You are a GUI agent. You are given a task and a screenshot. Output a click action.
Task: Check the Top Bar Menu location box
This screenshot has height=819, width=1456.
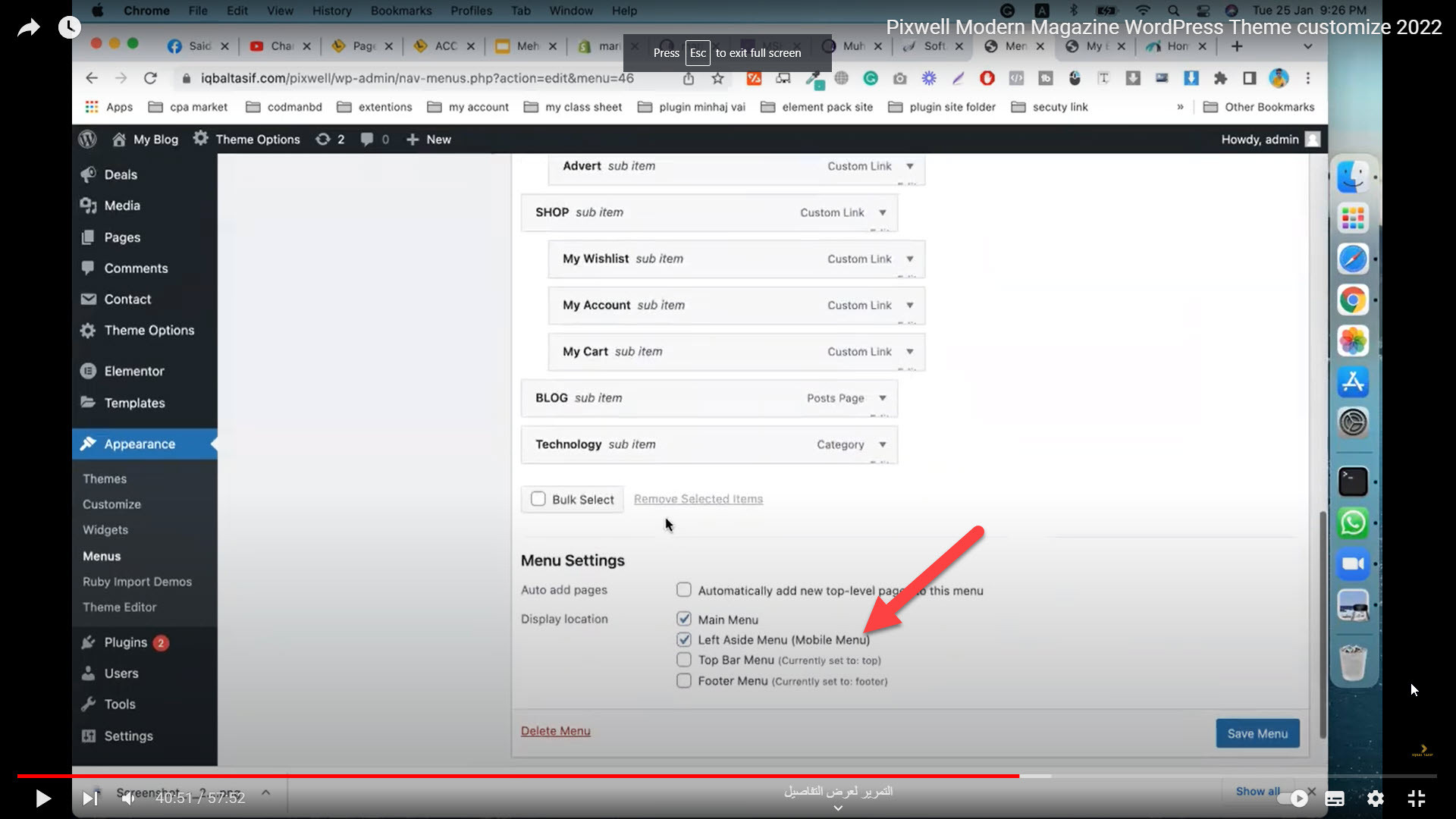684,660
